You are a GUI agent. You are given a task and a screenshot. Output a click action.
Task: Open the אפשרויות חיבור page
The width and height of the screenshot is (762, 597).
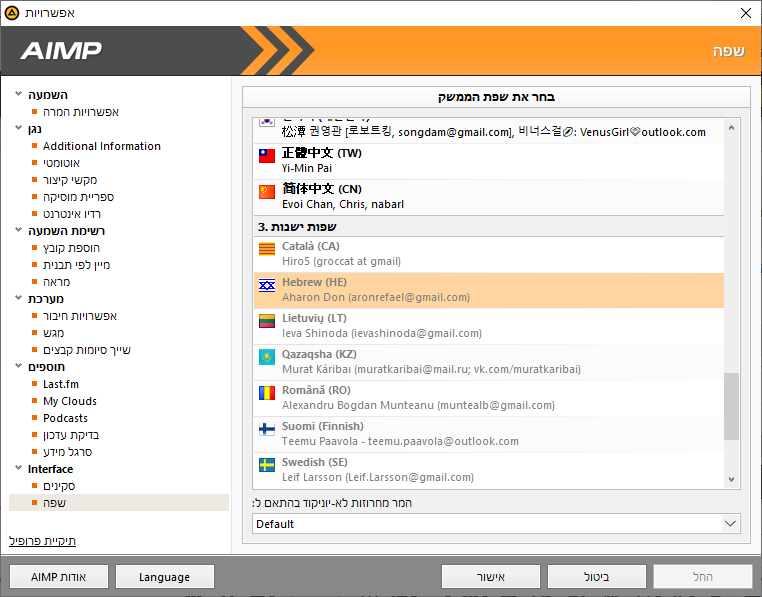point(80,316)
